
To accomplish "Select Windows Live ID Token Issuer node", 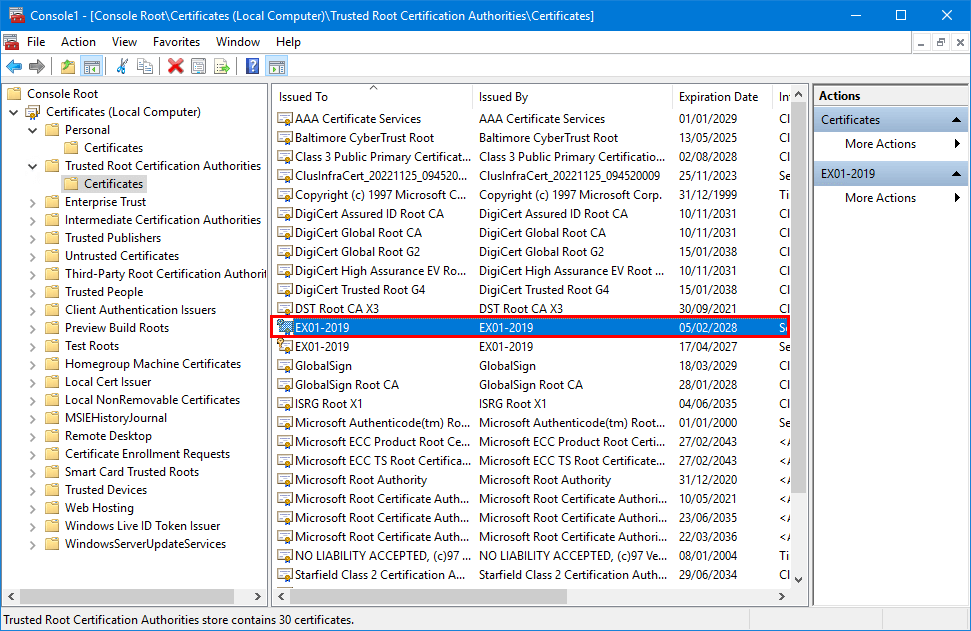I will 142,526.
